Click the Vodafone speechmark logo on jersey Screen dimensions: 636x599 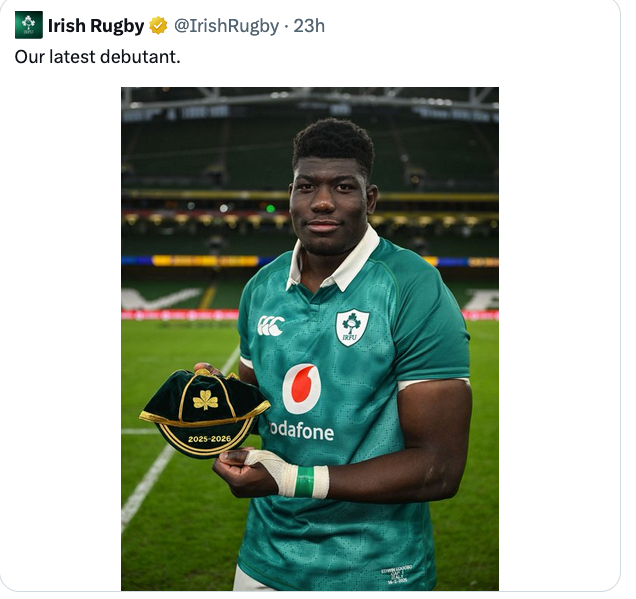pyautogui.click(x=301, y=389)
